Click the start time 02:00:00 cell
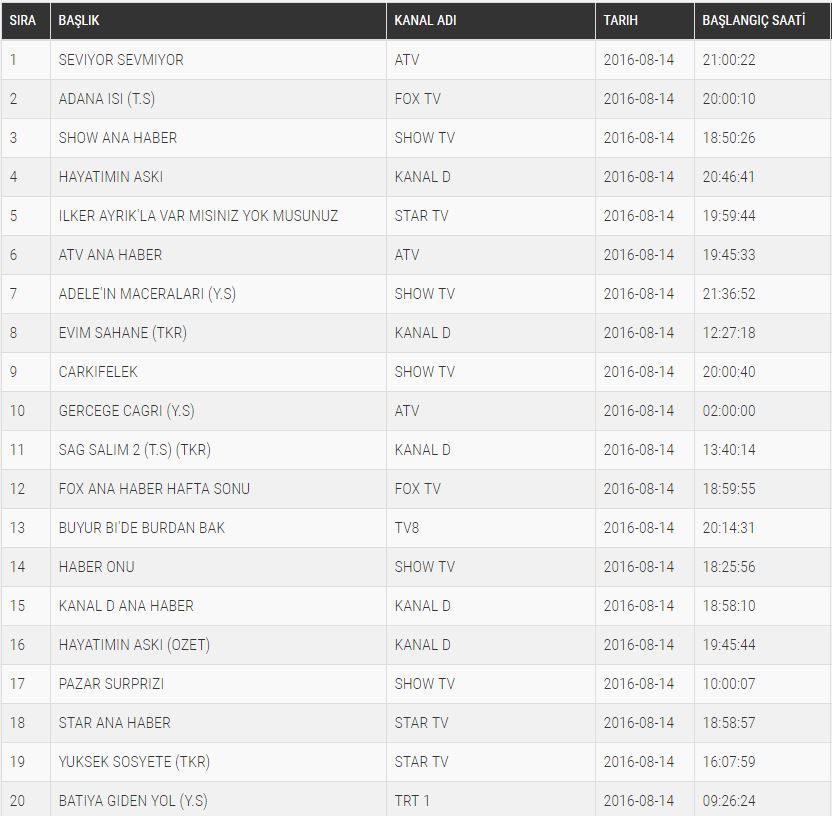This screenshot has width=832, height=816. [x=729, y=411]
